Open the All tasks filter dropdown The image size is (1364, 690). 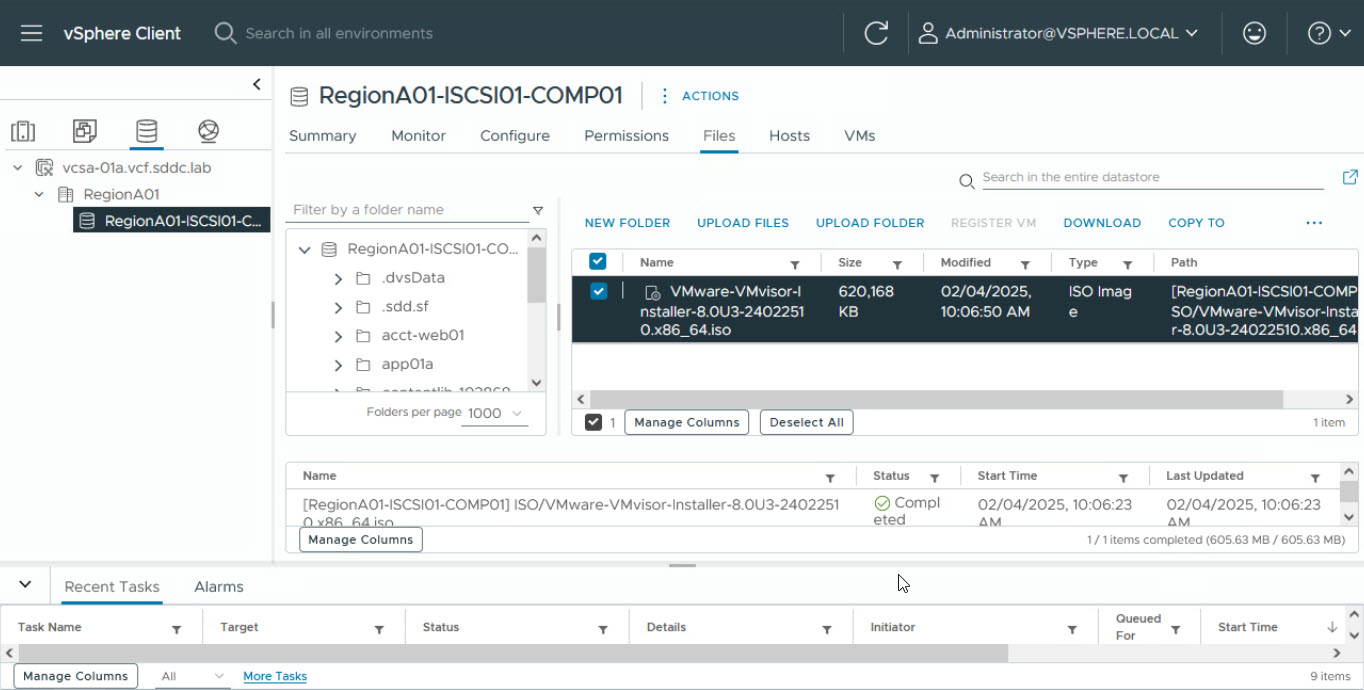(193, 676)
